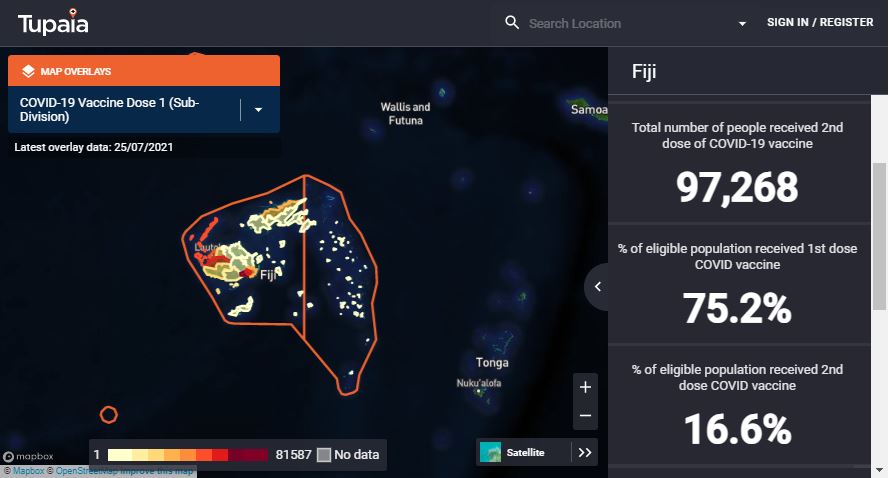Zoom out with minus button

[585, 415]
